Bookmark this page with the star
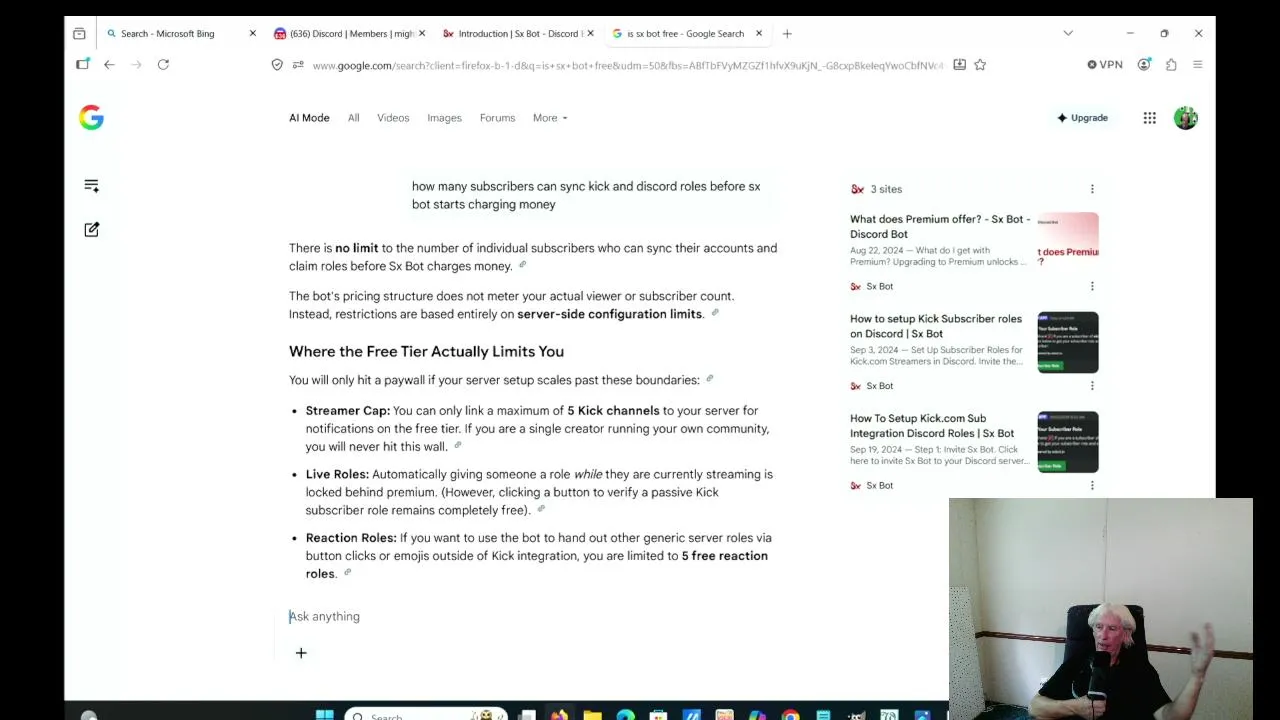 coord(980,64)
